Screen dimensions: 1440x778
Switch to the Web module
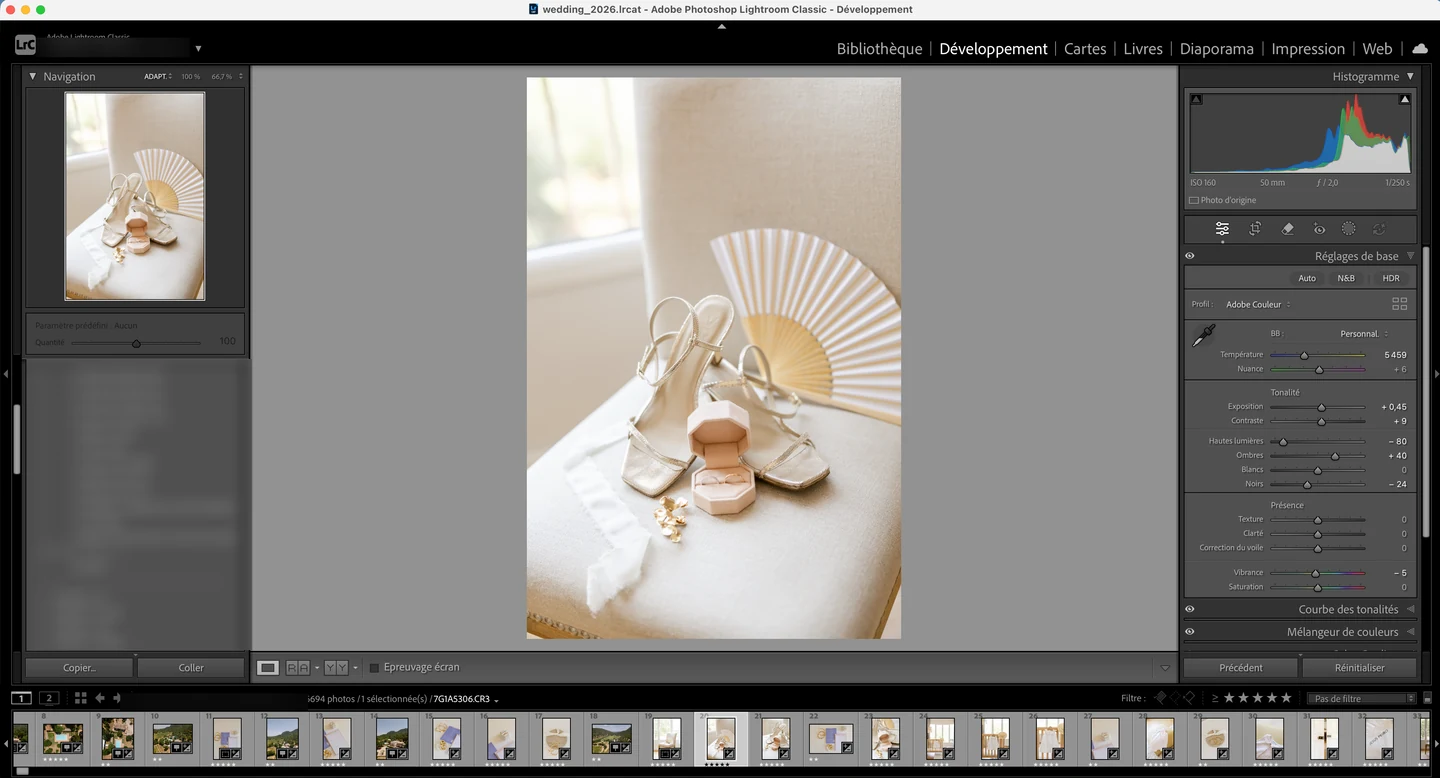click(x=1377, y=48)
